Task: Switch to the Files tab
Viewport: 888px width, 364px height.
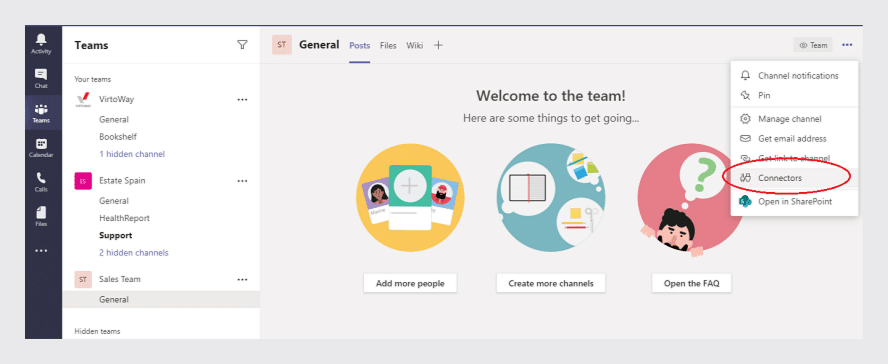Action: pyautogui.click(x=388, y=45)
